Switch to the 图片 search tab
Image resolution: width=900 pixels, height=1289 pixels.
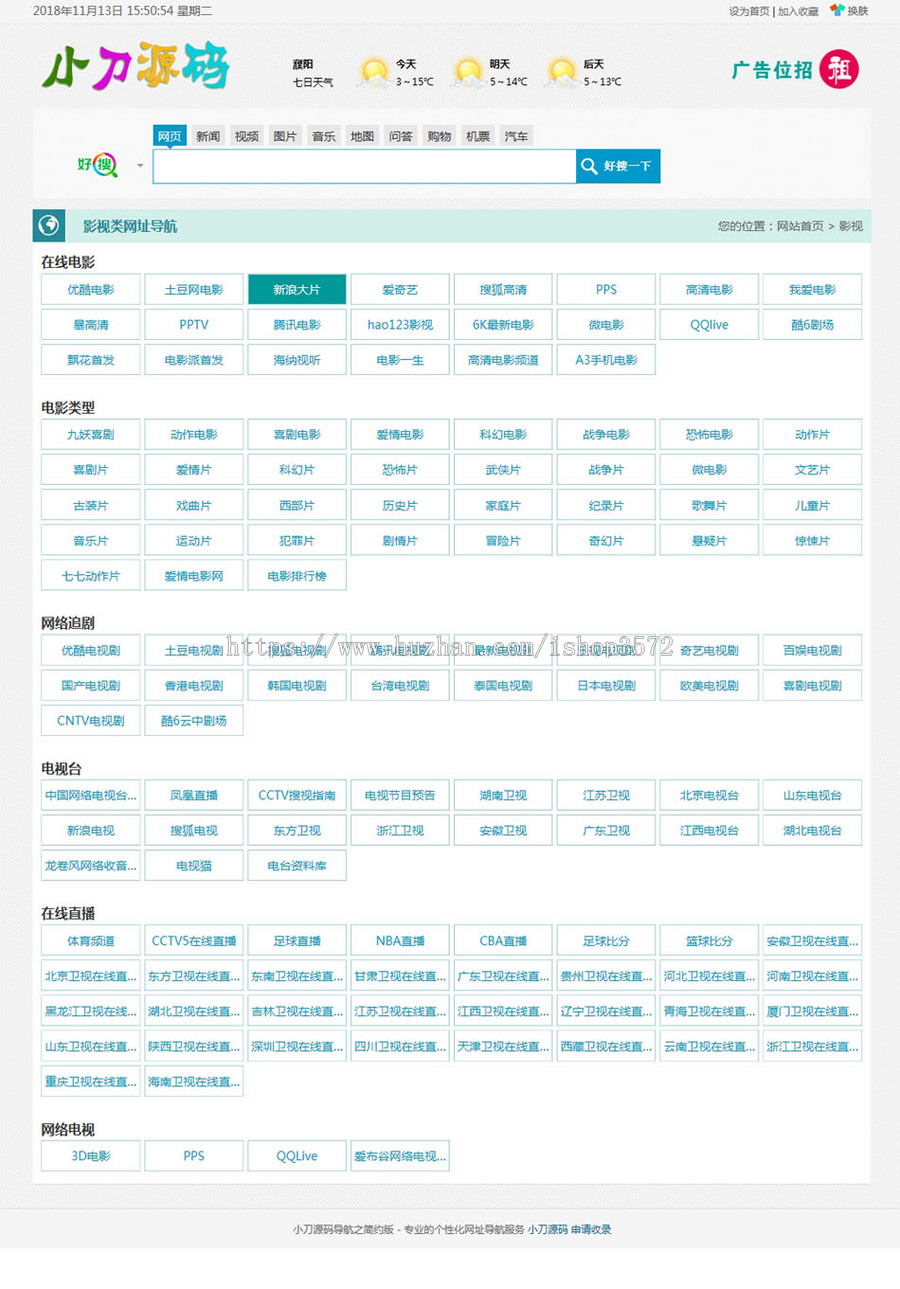tap(285, 136)
